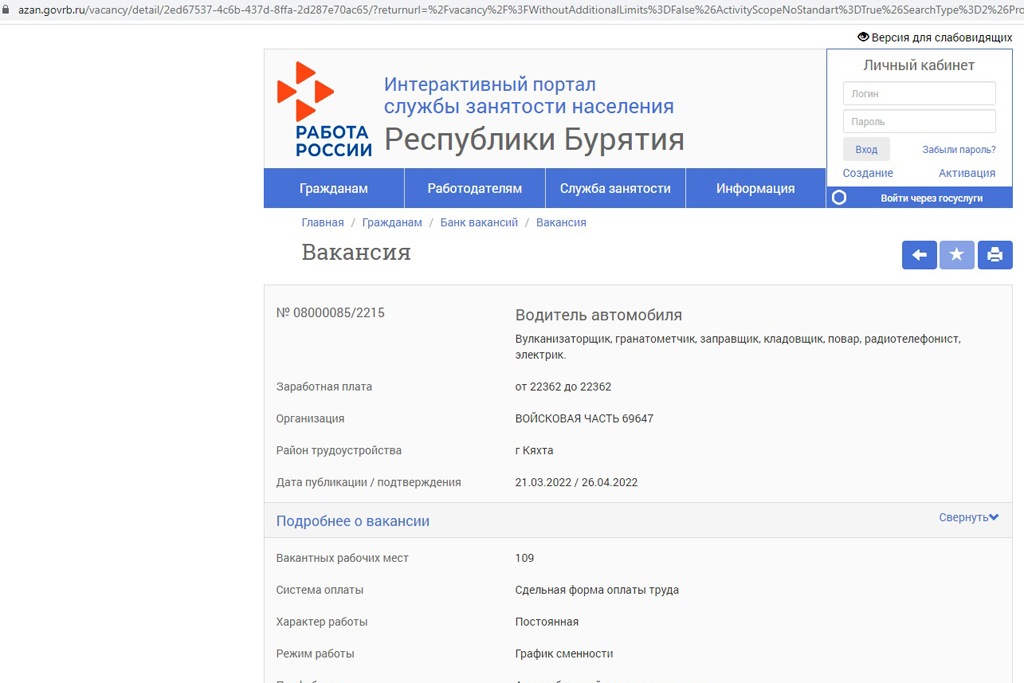Print the vacancy using printer icon
This screenshot has height=683, width=1024.
995,255
